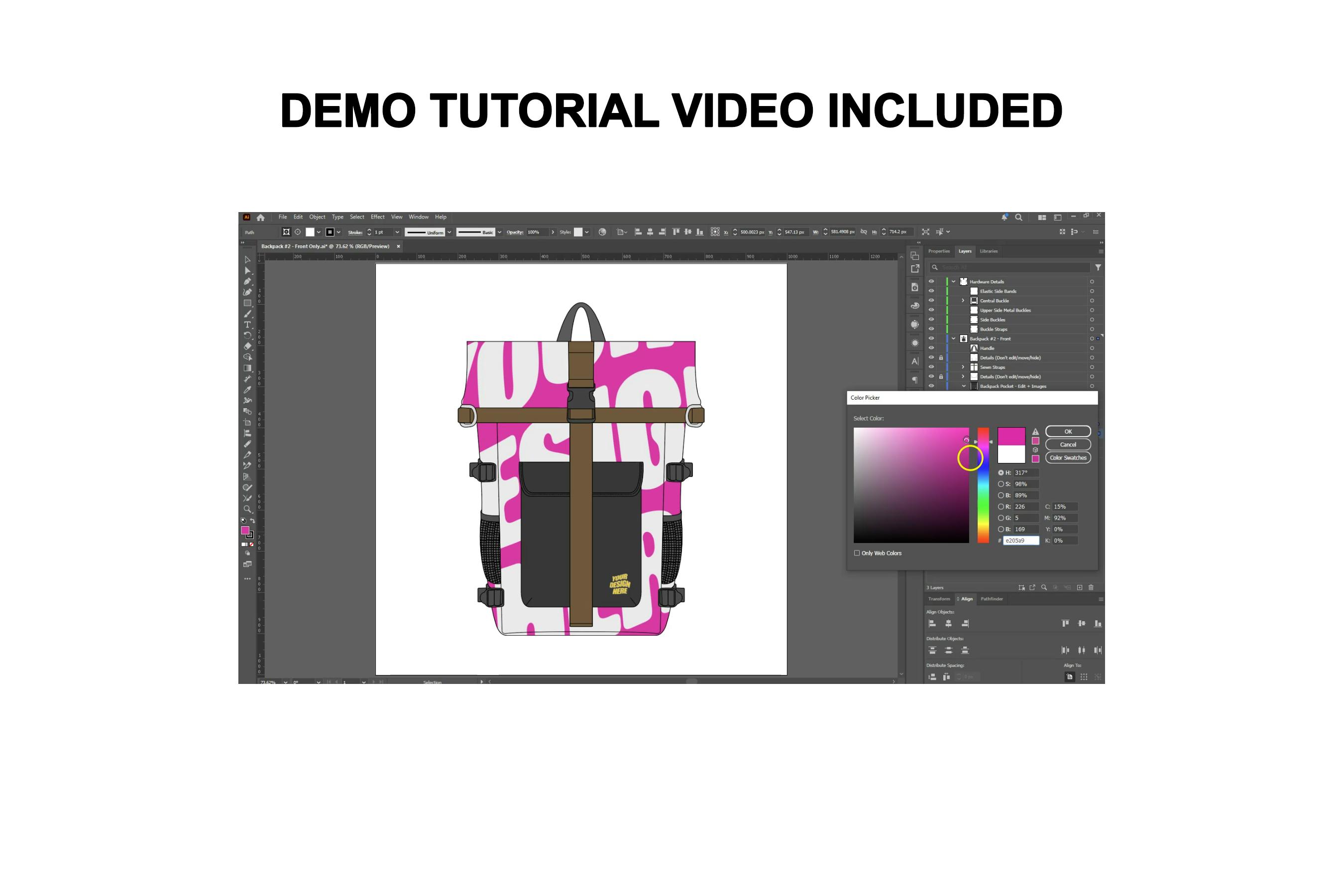1344x896 pixels.
Task: Hide the Hardware Details layer
Action: pyautogui.click(x=931, y=282)
